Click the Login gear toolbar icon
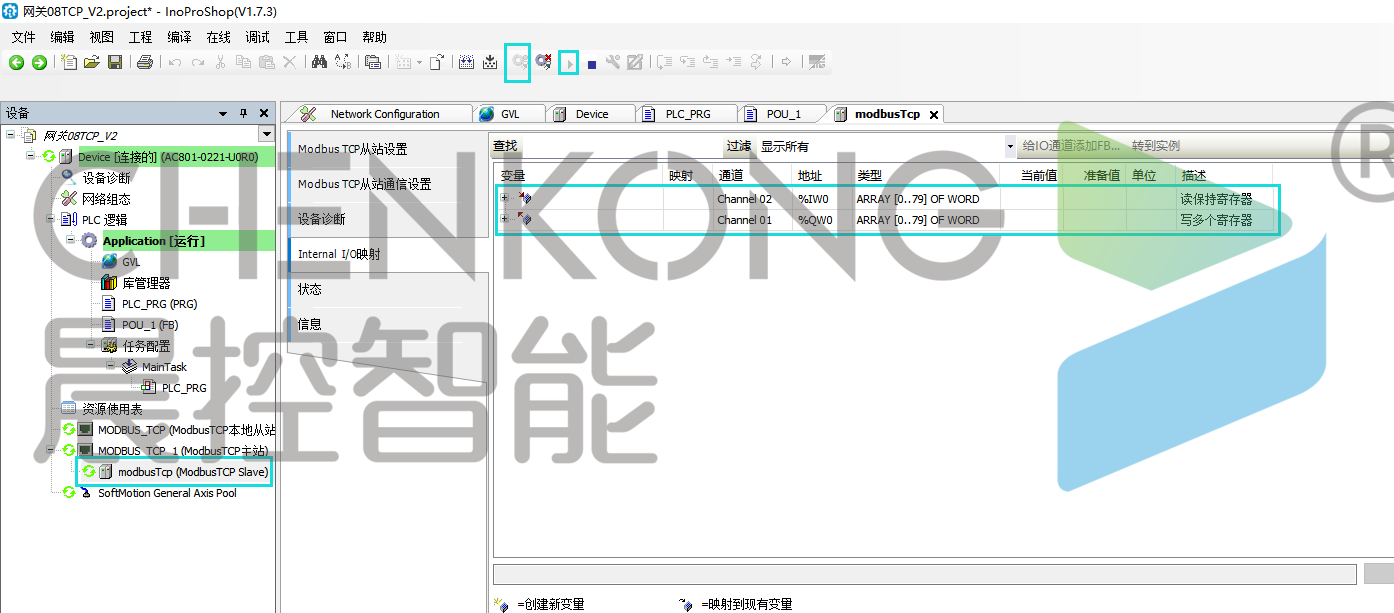 pyautogui.click(x=519, y=62)
